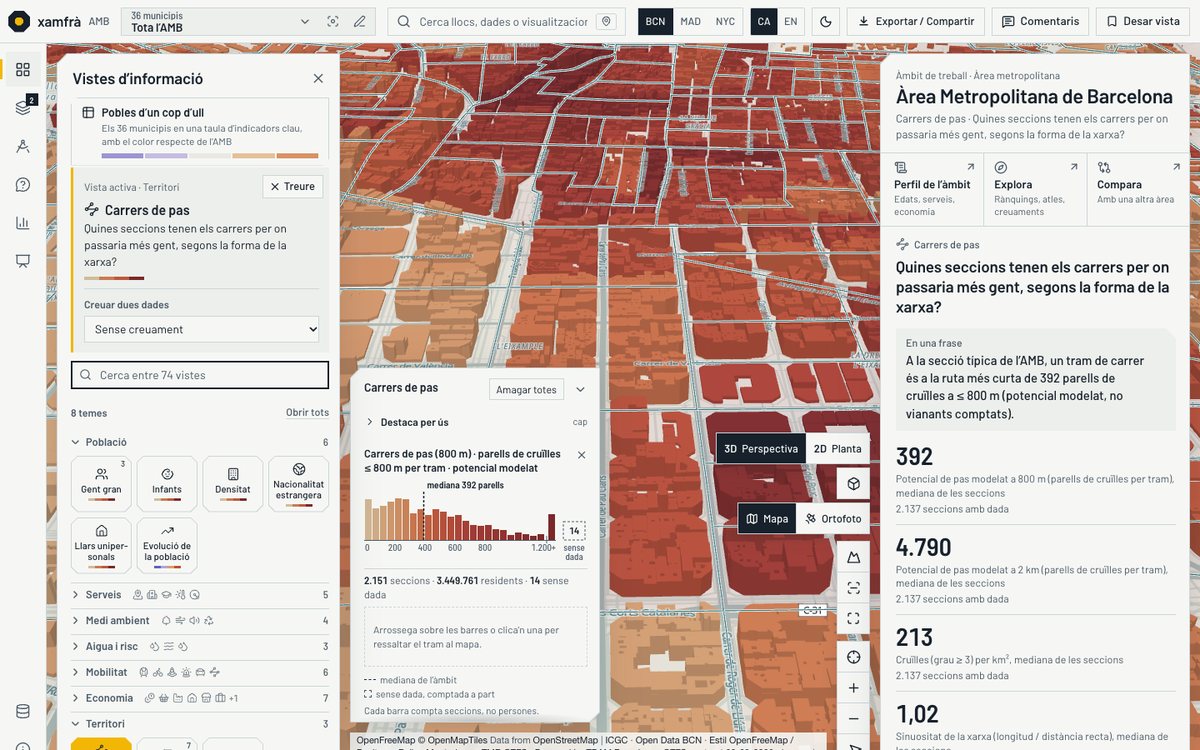Viewport: 1200px width, 750px height.
Task: Click the Exportar / Compartir button
Action: coord(915,21)
